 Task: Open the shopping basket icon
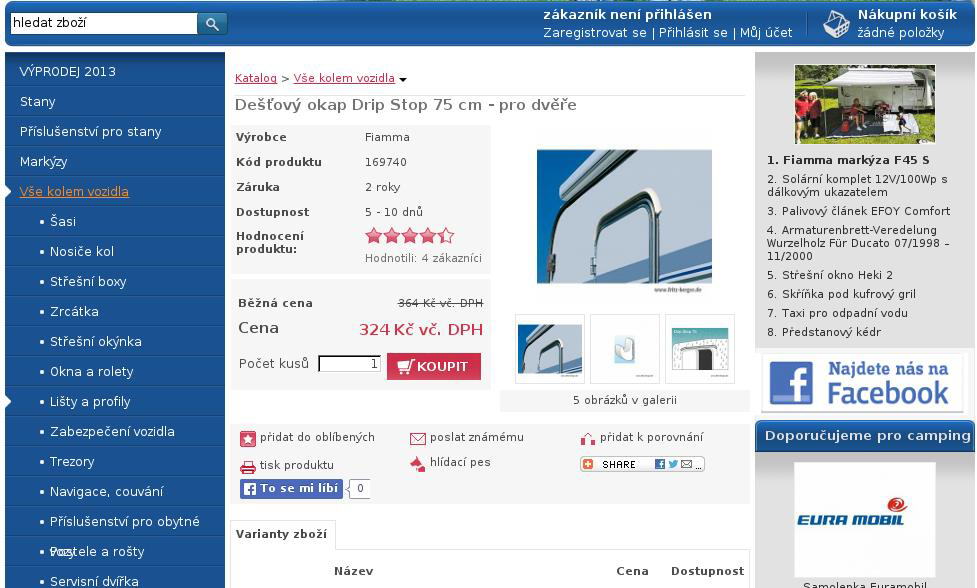pyautogui.click(x=836, y=24)
